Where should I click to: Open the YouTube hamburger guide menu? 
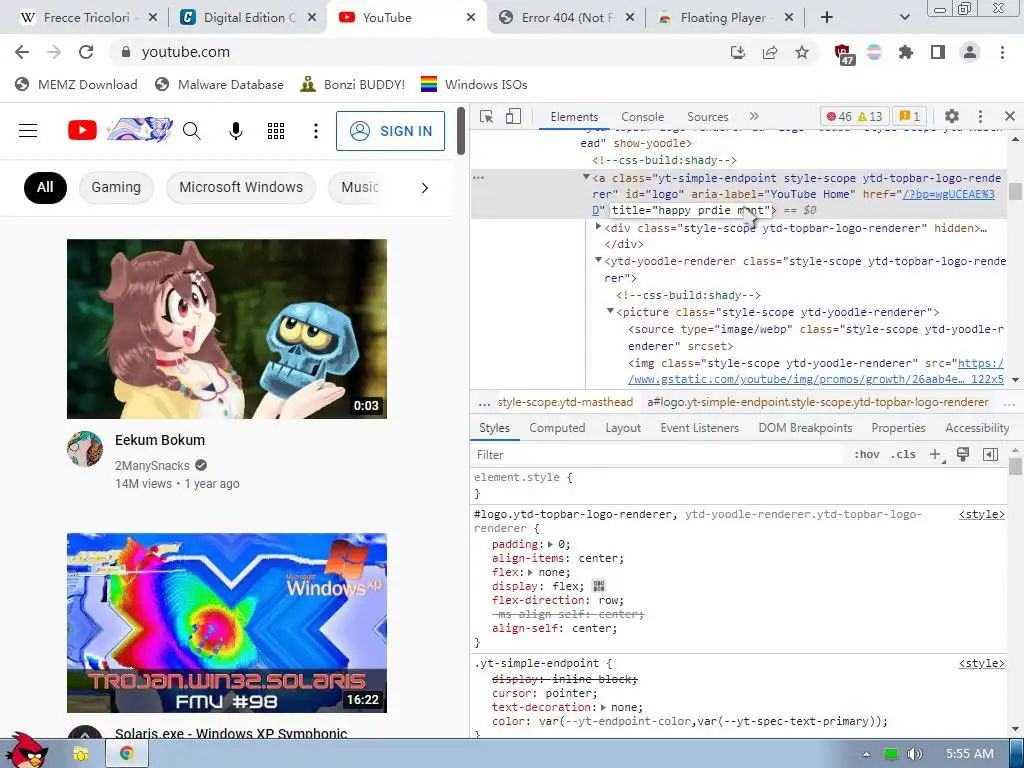point(28,131)
